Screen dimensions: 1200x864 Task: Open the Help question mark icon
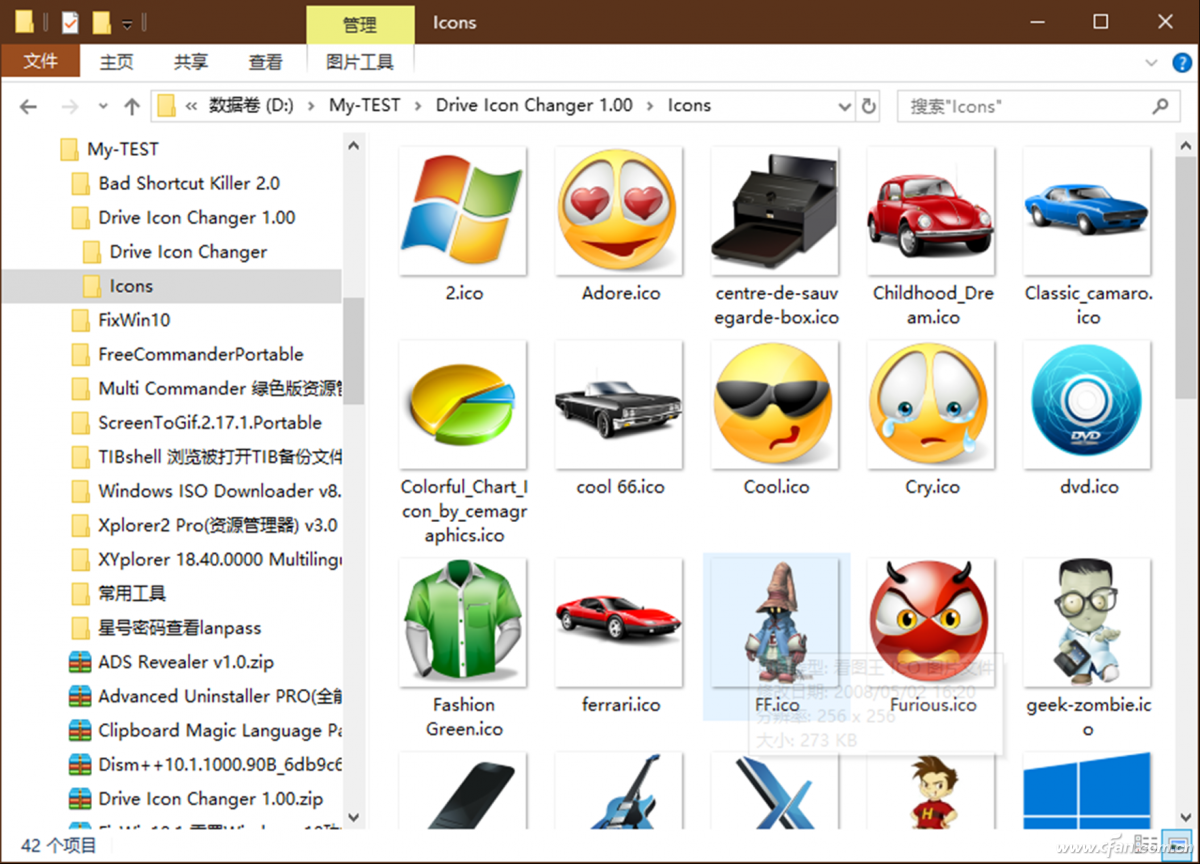1181,62
